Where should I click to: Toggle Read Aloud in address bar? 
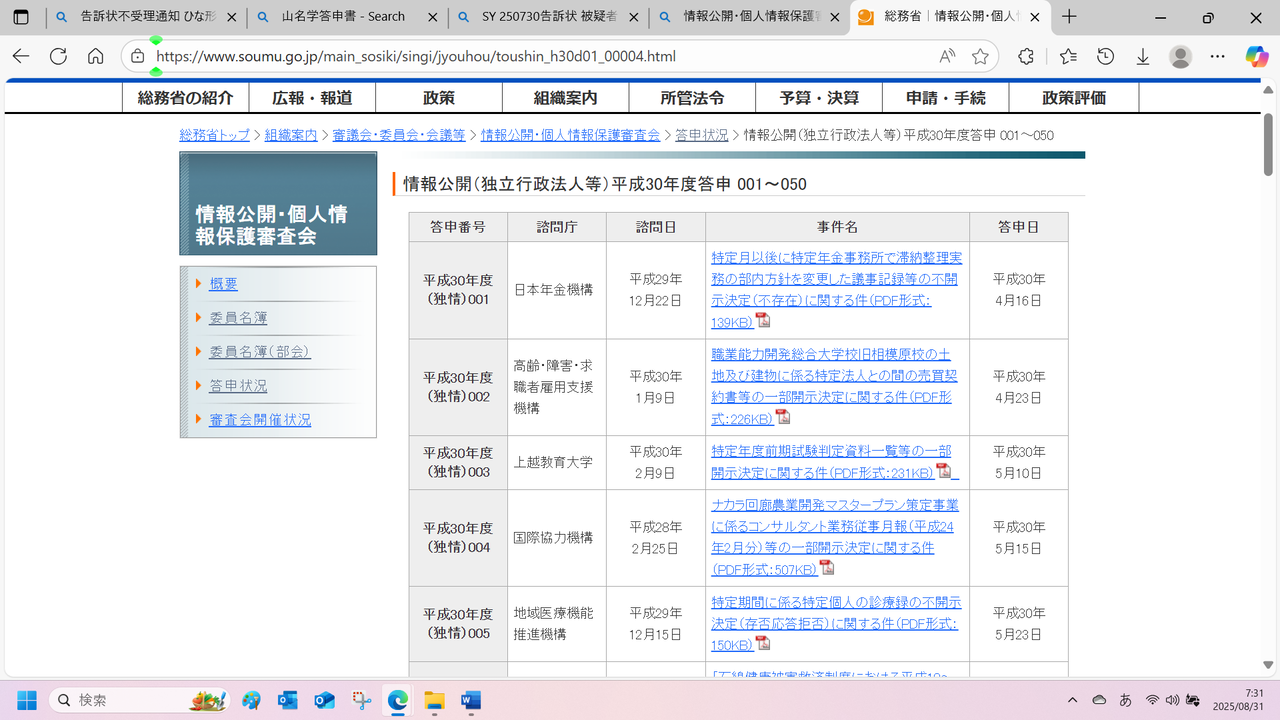tap(947, 57)
